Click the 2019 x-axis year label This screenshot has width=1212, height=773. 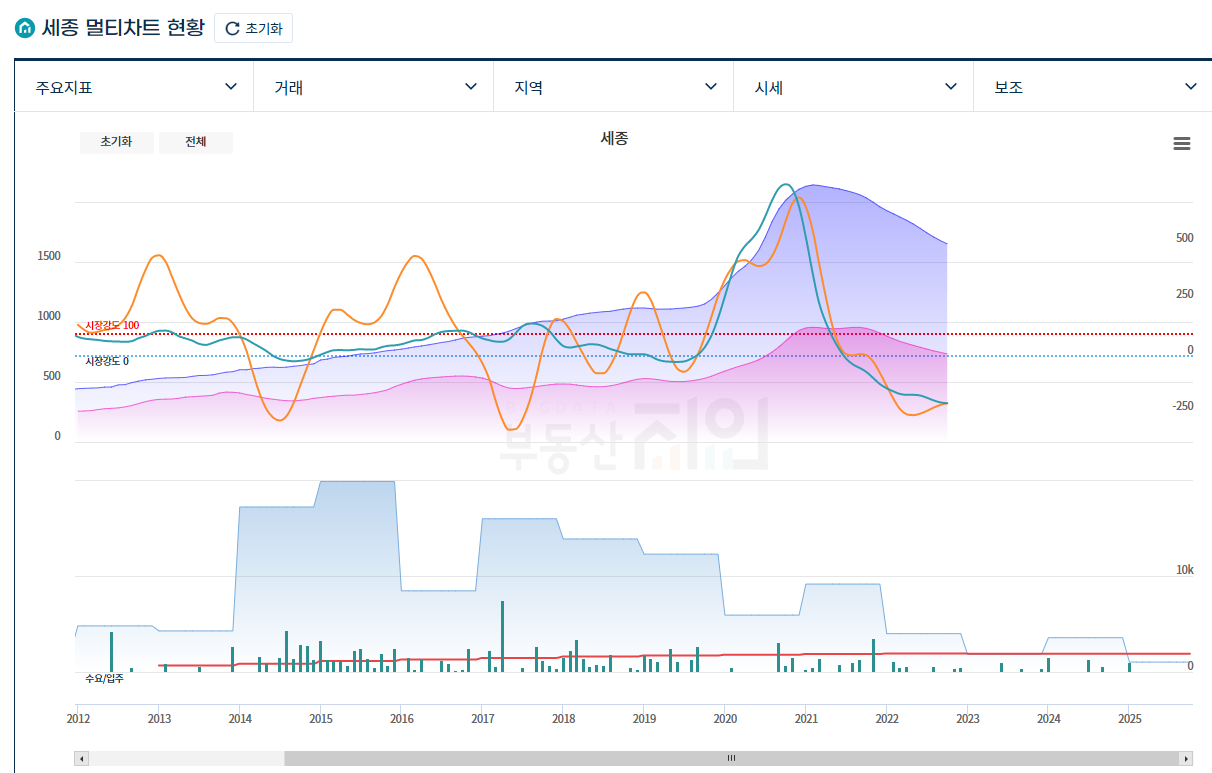[x=645, y=718]
